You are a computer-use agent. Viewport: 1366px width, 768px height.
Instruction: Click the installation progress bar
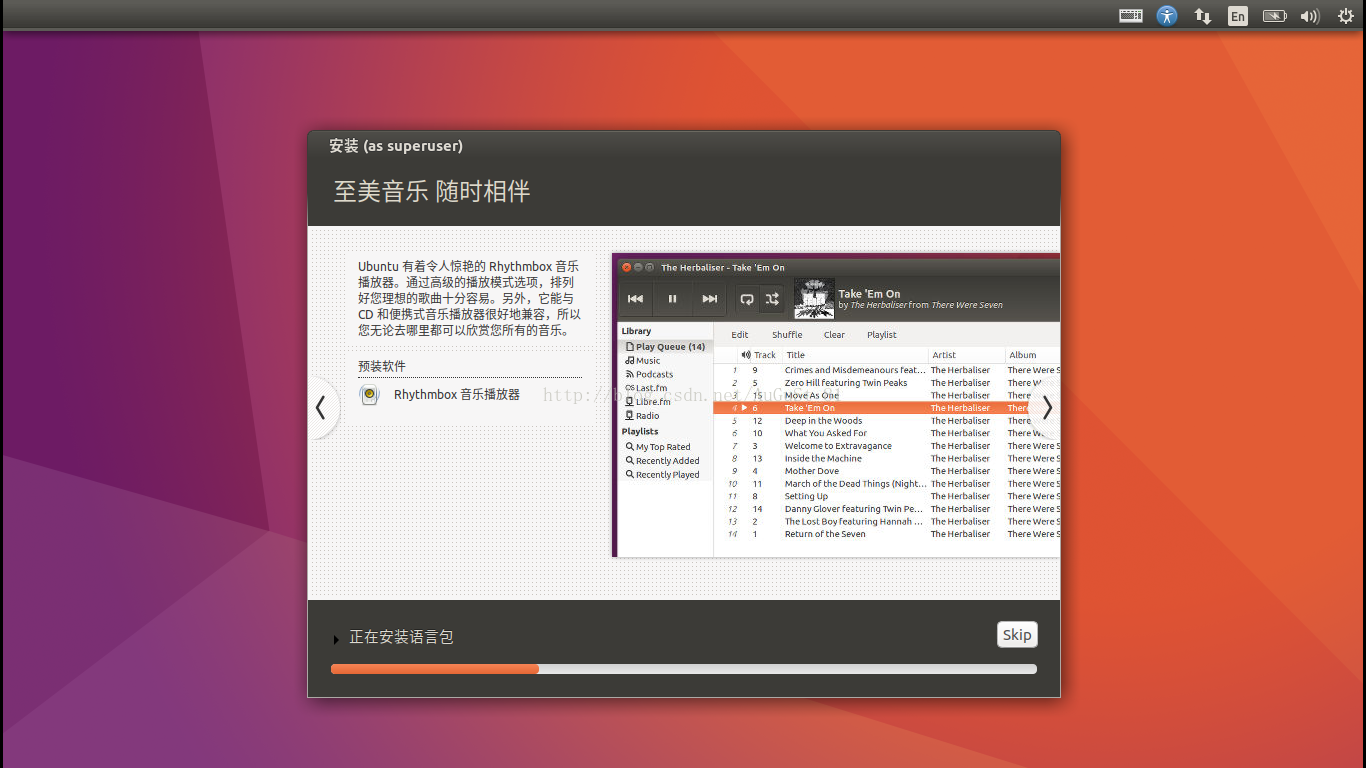[684, 669]
